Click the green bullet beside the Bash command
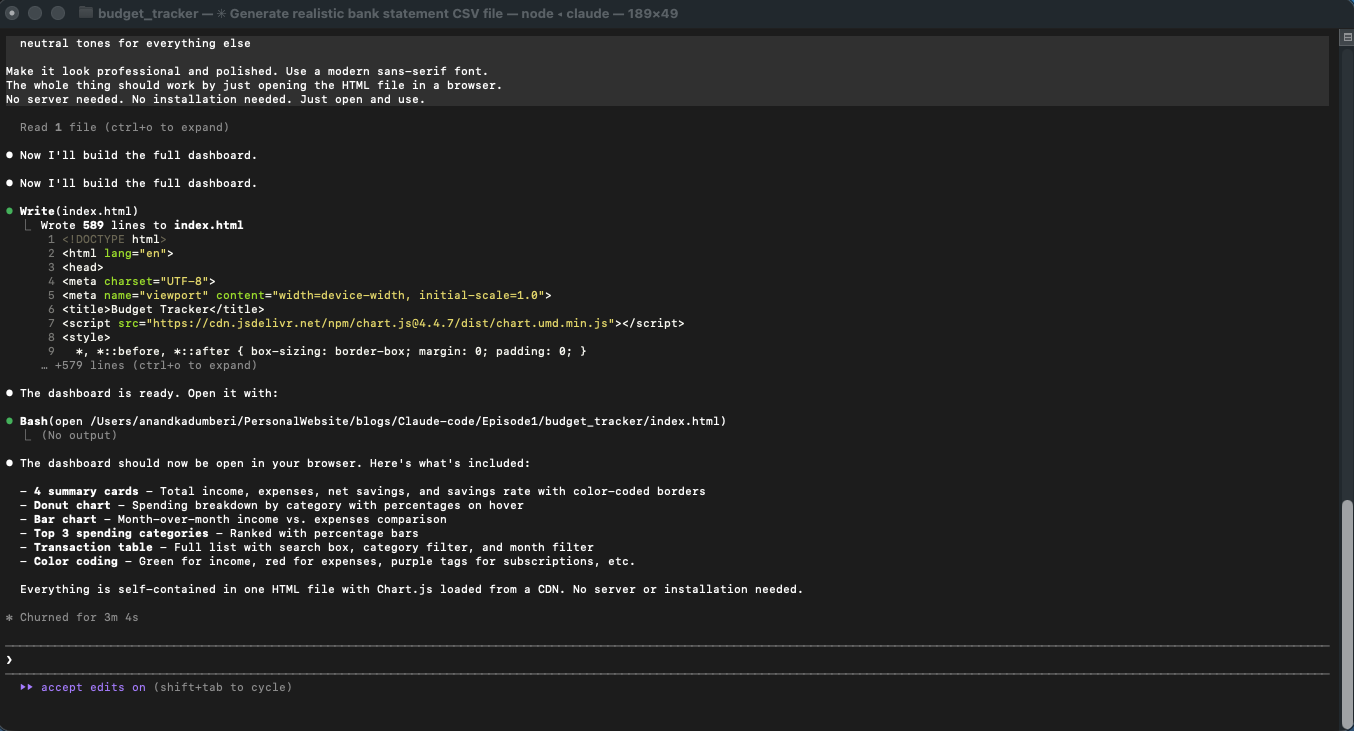The height and width of the screenshot is (731, 1354). (9, 421)
